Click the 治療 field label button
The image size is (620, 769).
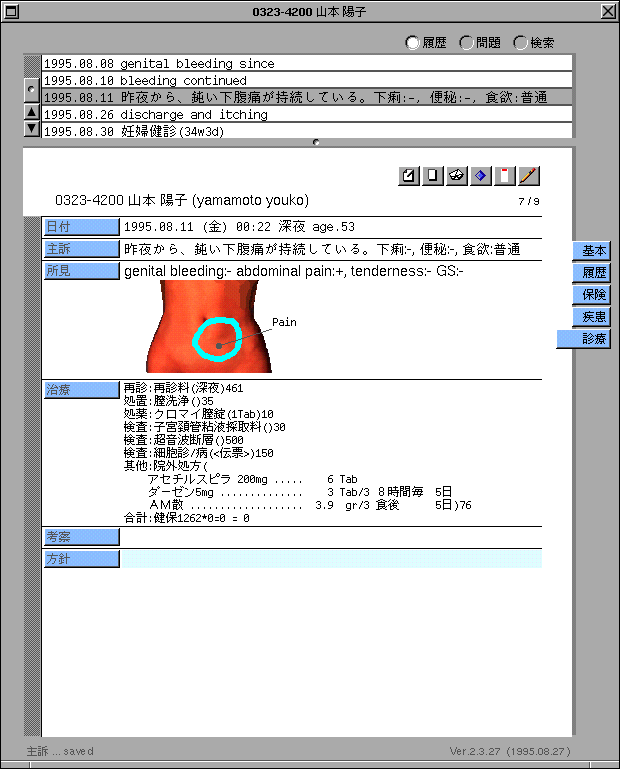(81, 390)
